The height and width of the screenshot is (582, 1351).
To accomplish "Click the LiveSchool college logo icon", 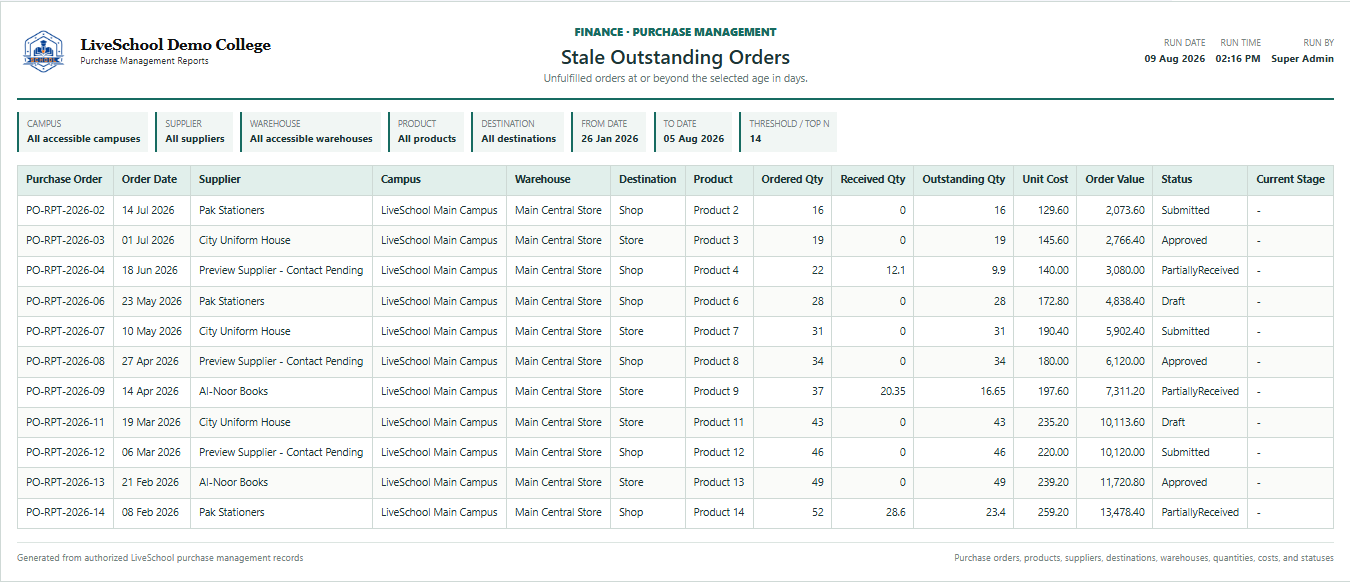I will pos(43,51).
